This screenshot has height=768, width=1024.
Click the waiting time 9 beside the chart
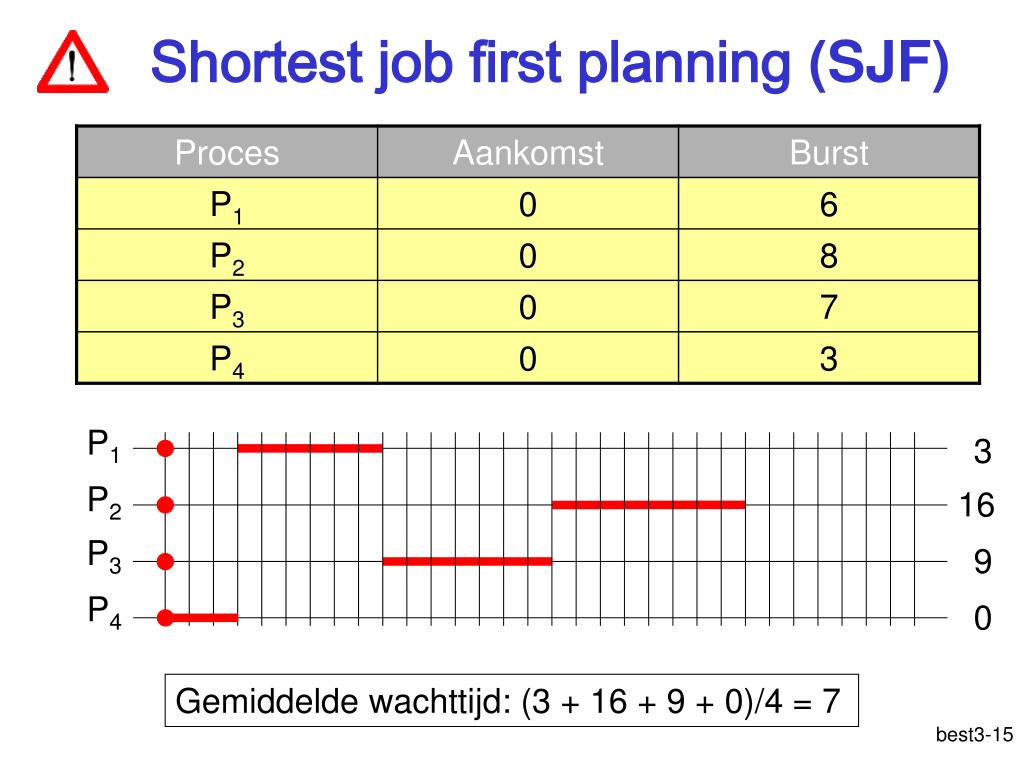point(983,562)
